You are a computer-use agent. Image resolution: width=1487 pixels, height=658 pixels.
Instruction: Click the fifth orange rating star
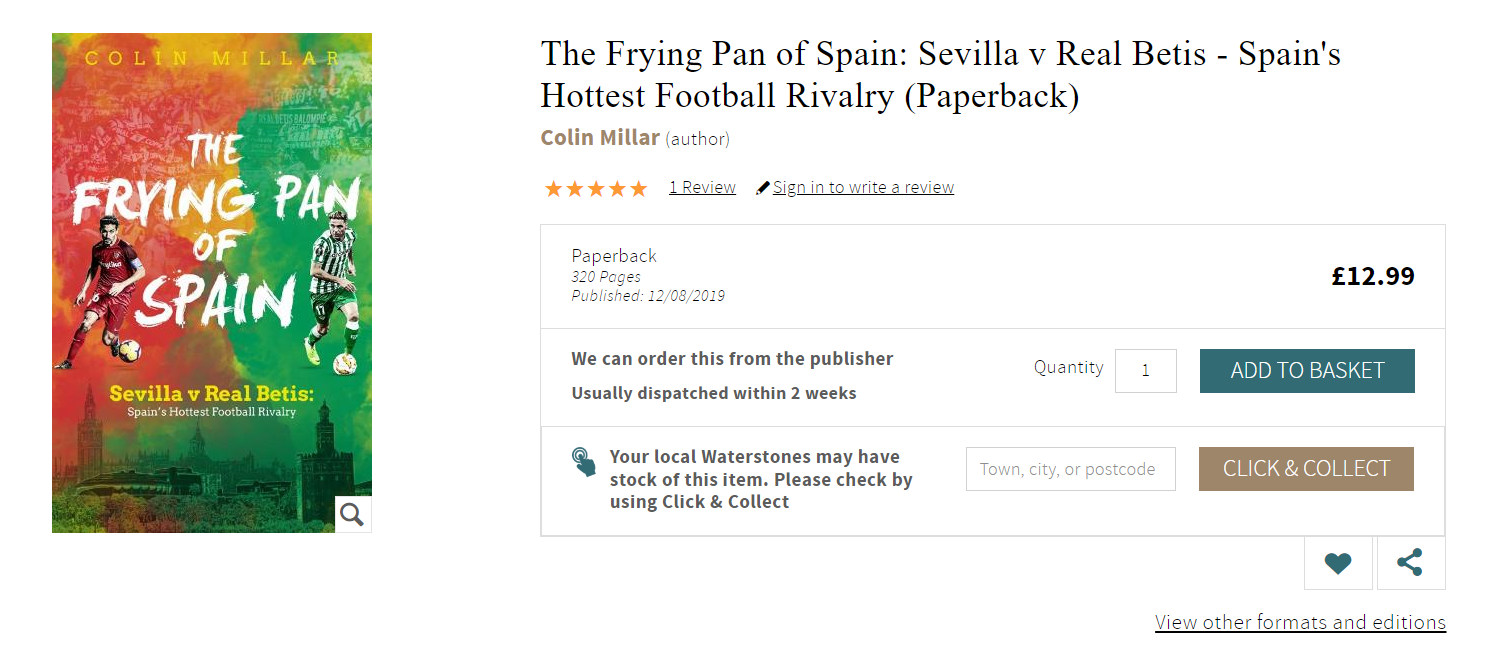(x=638, y=188)
